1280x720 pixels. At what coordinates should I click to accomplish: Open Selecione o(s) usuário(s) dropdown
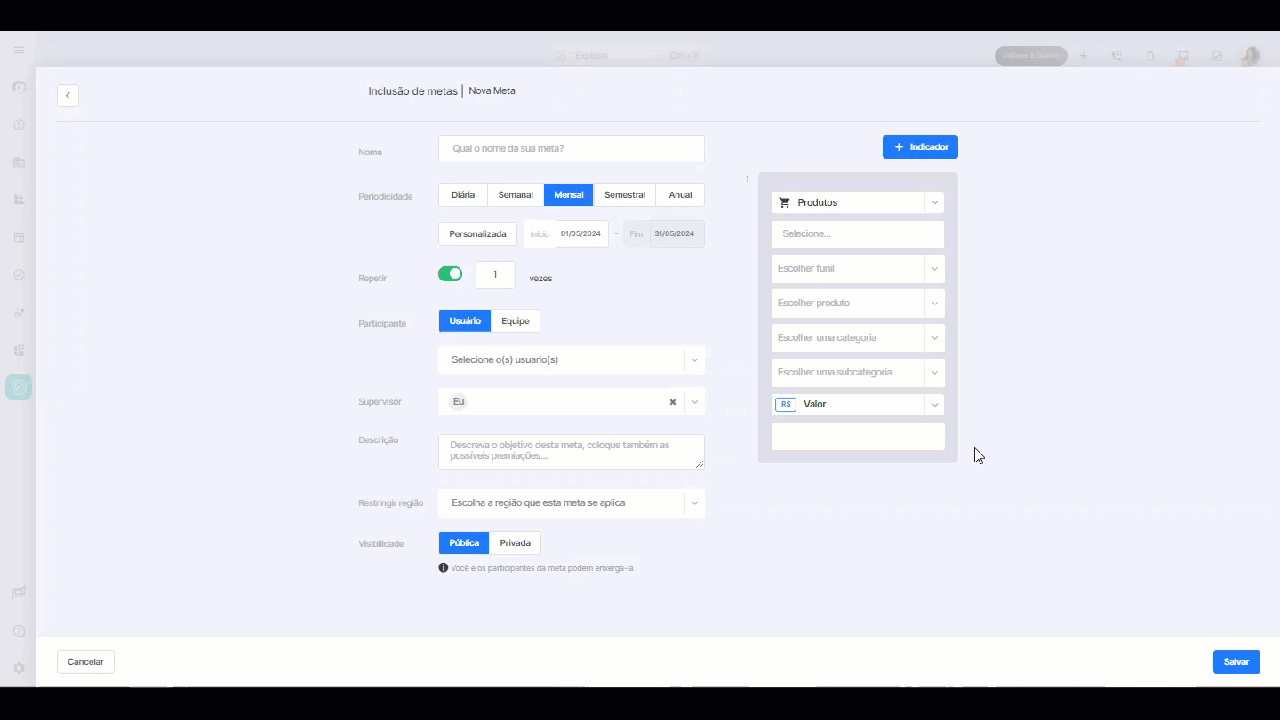point(571,360)
